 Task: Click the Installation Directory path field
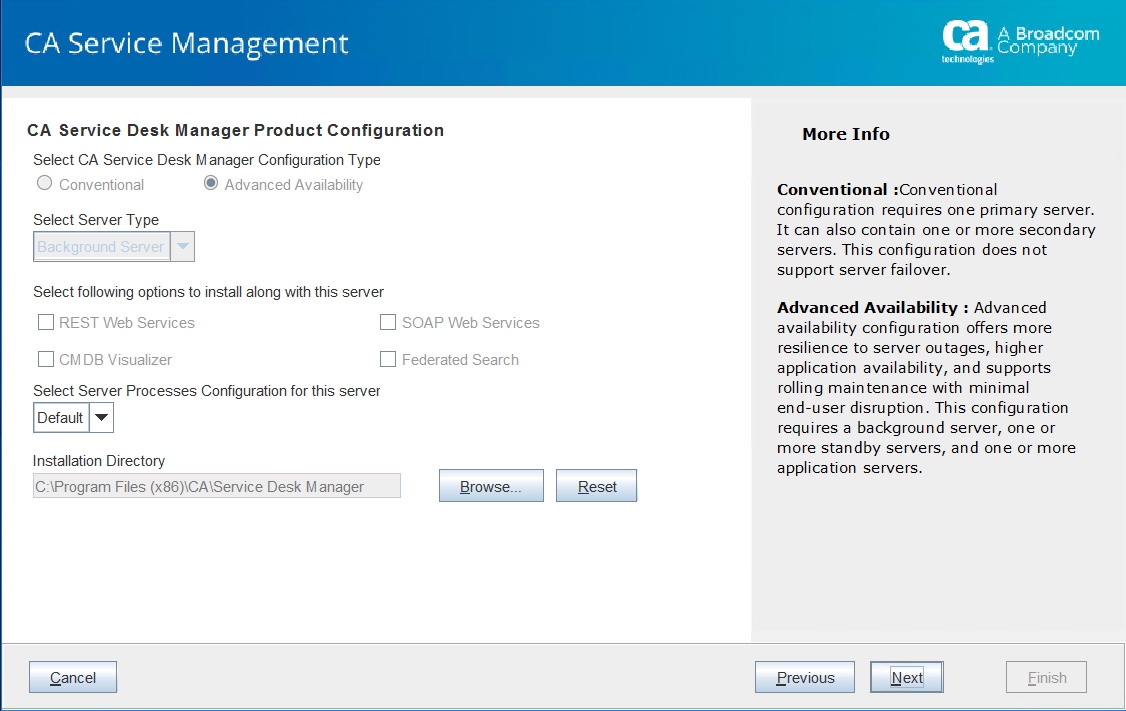(x=216, y=487)
